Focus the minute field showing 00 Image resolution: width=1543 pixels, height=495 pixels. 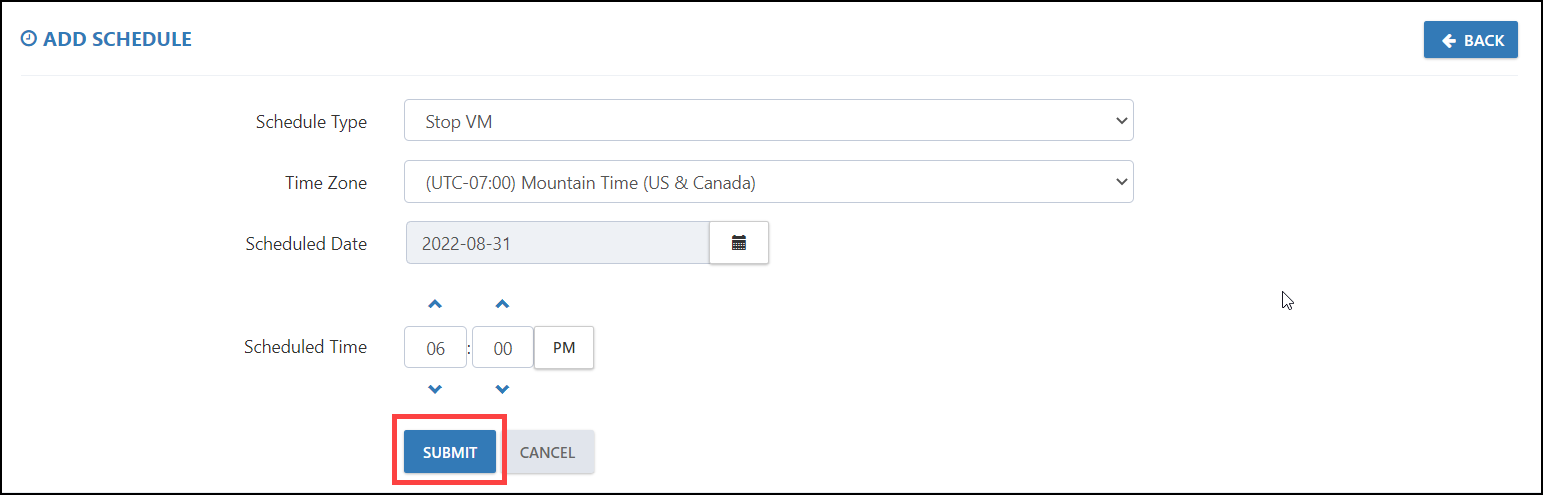[503, 348]
